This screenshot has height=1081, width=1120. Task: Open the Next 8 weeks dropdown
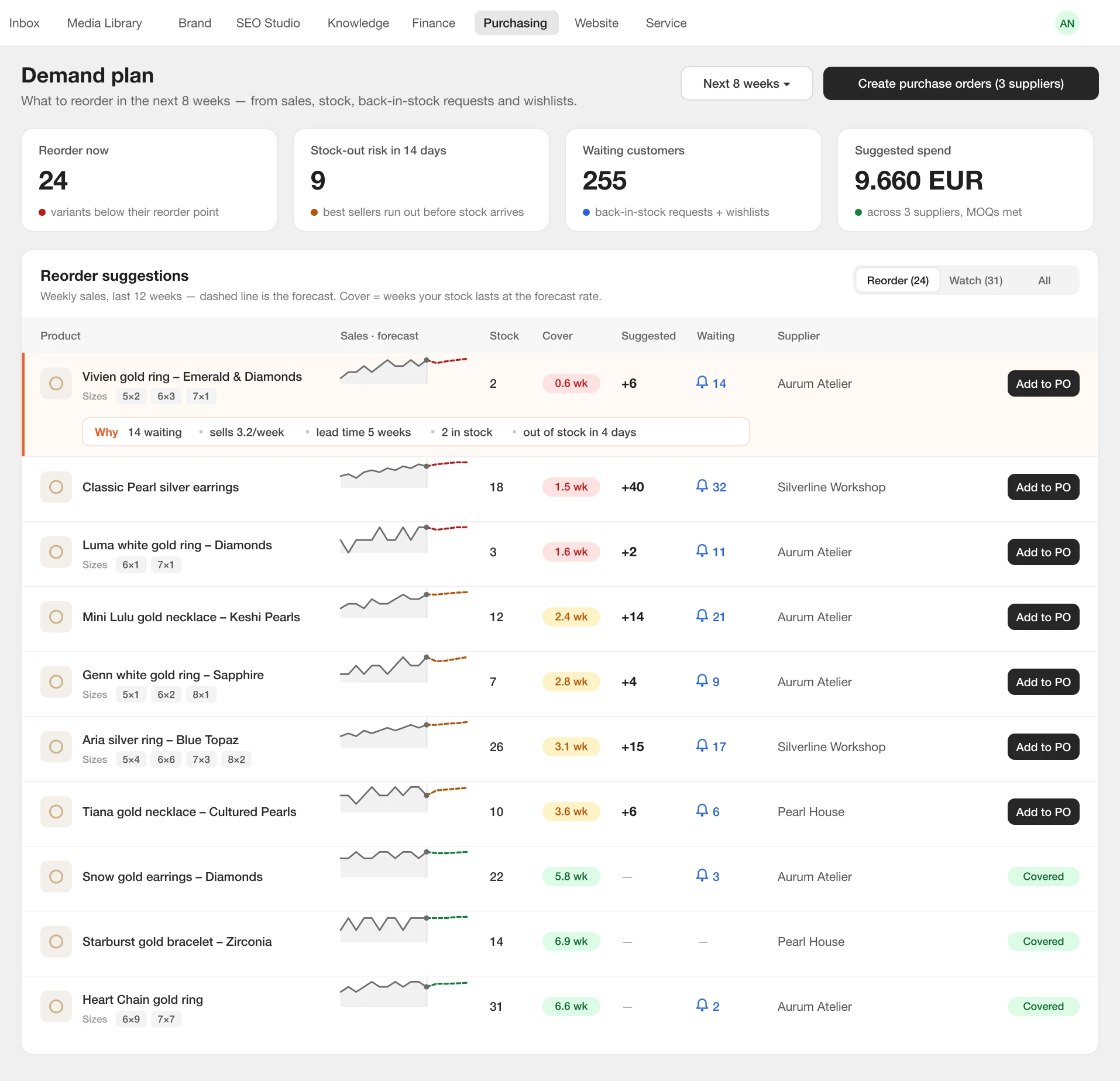[747, 84]
